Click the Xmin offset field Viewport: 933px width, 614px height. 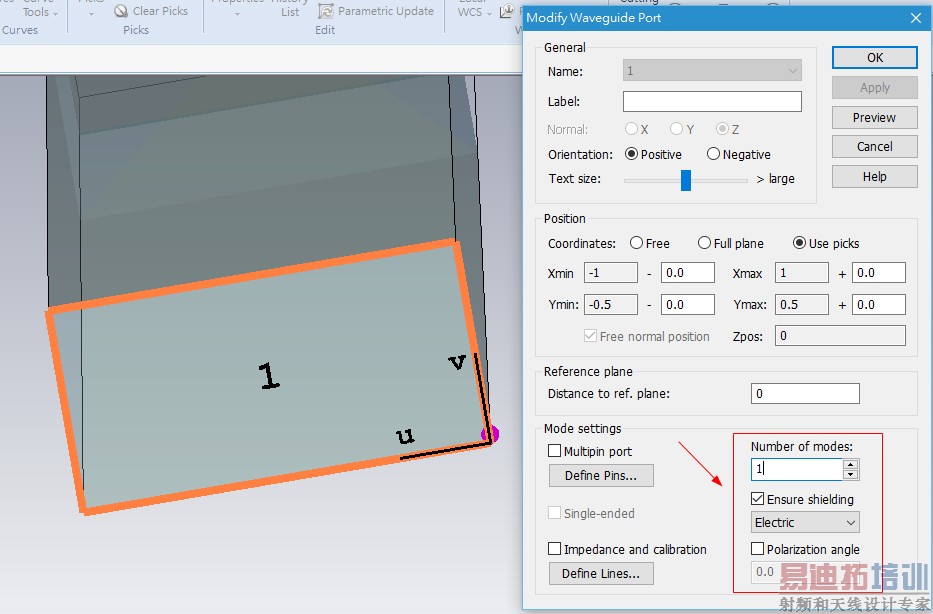tap(687, 273)
